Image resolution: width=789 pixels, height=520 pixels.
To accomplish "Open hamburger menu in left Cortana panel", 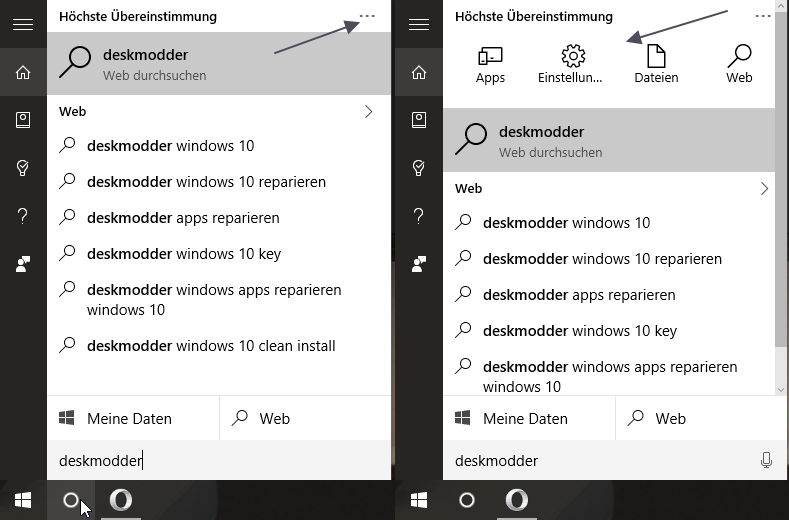I will coord(23,24).
